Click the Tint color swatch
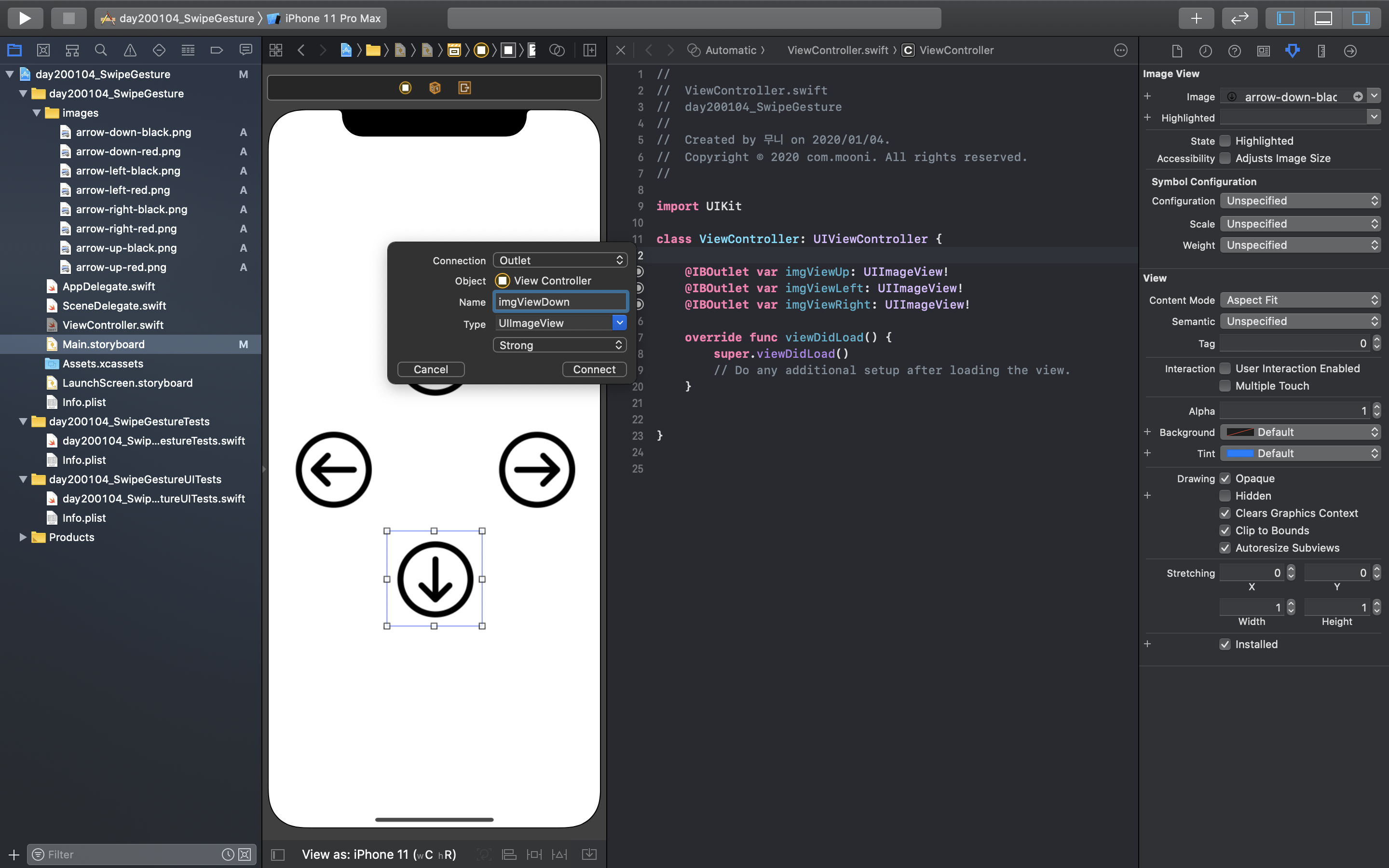 tap(1240, 453)
